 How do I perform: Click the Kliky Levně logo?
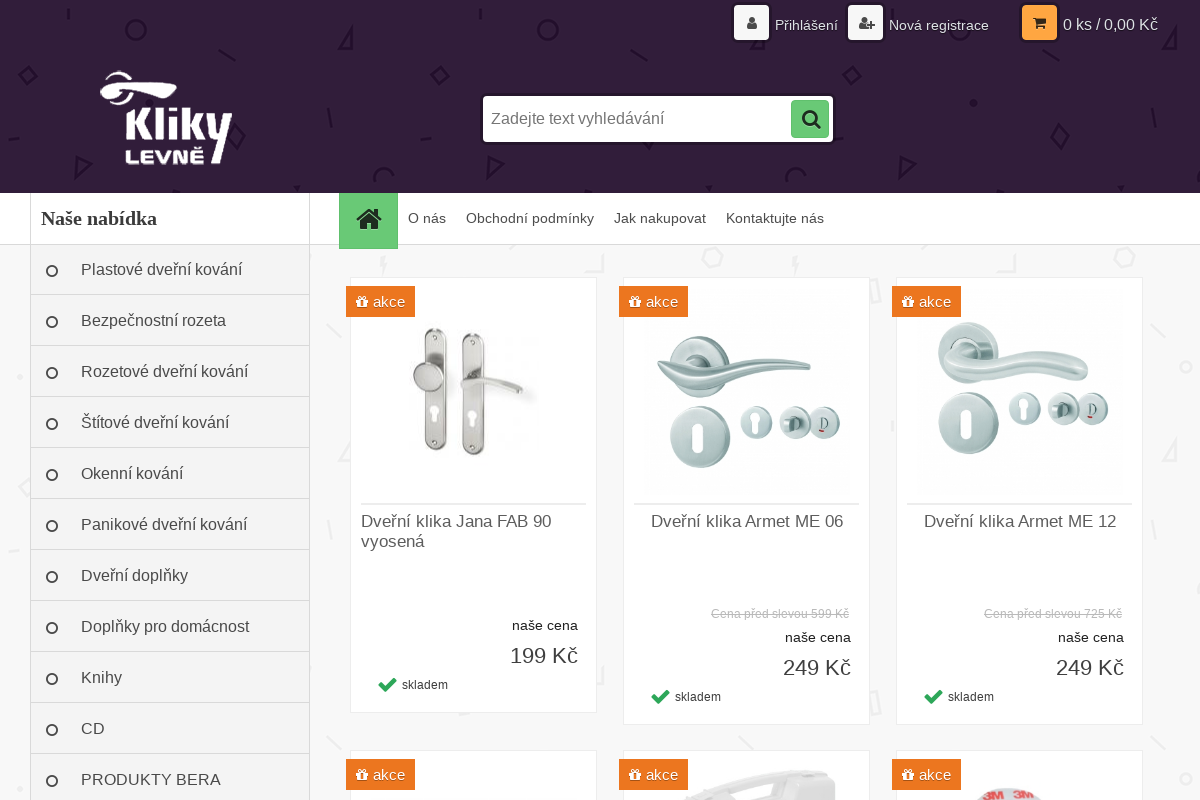(x=166, y=118)
